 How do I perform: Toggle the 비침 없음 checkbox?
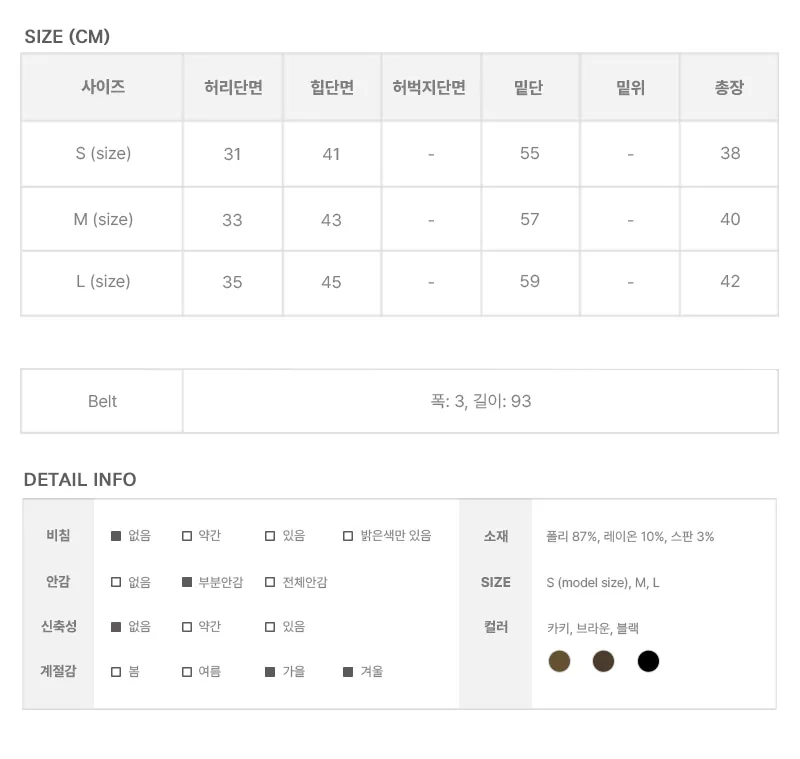[116, 536]
